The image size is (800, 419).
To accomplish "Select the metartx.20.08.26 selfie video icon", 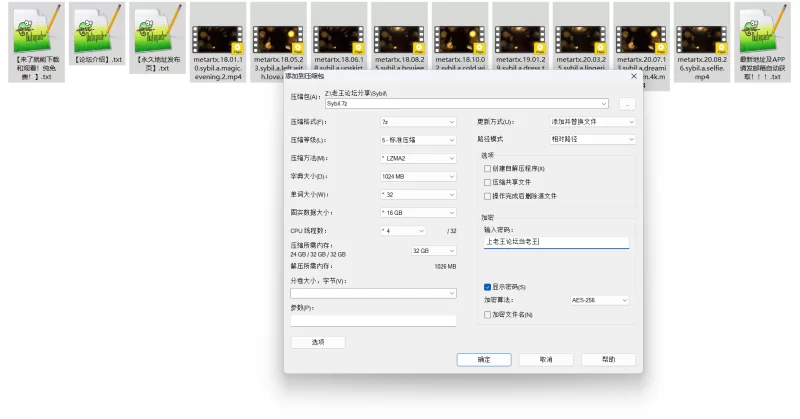I will (x=702, y=42).
